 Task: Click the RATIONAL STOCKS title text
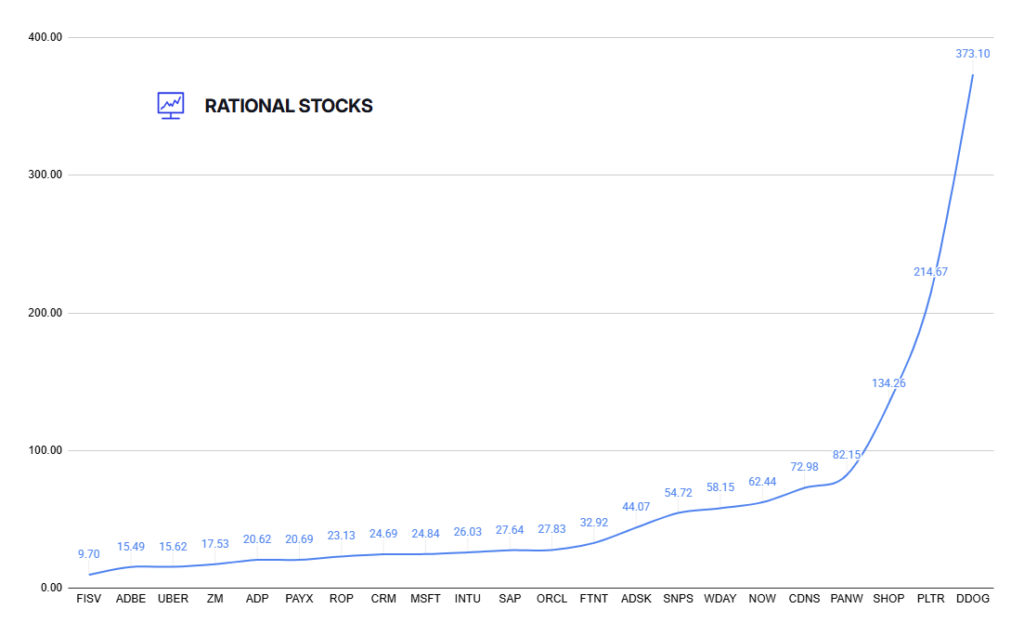[x=288, y=106]
